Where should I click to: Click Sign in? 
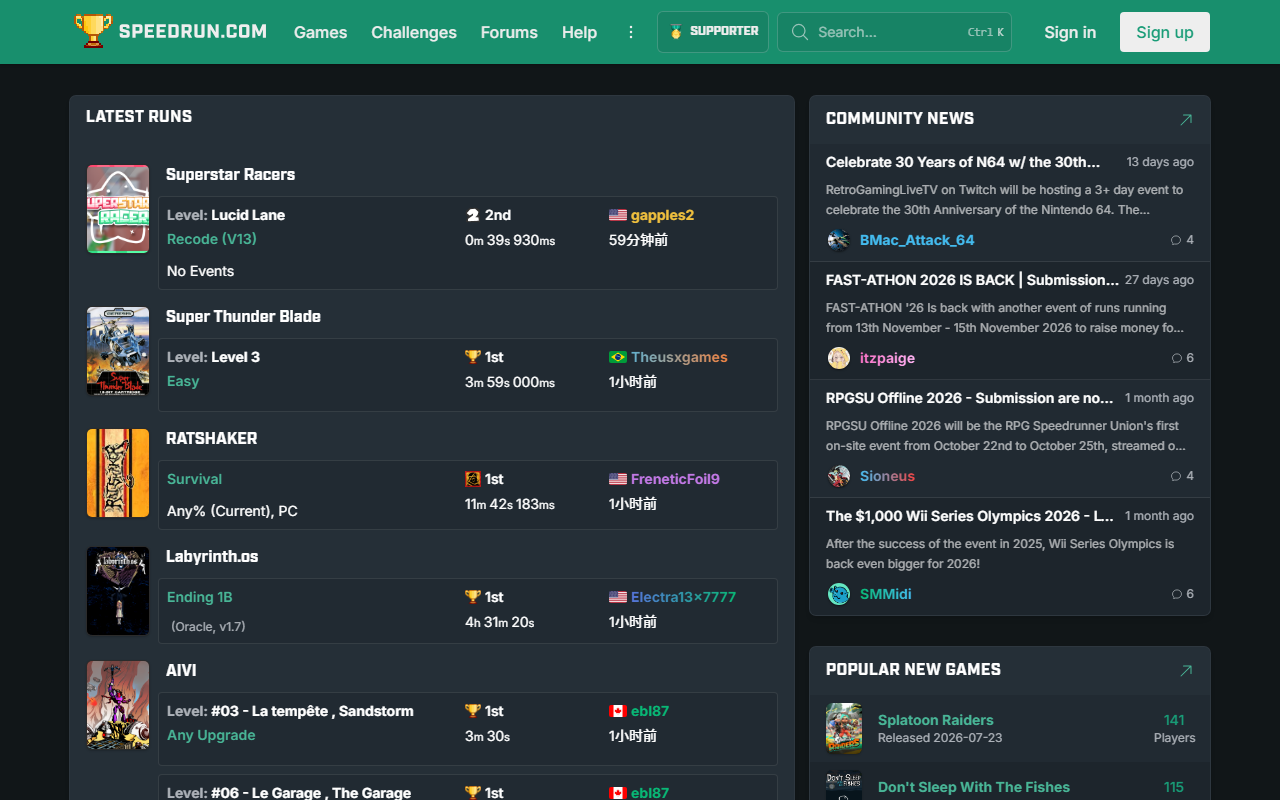(x=1070, y=32)
